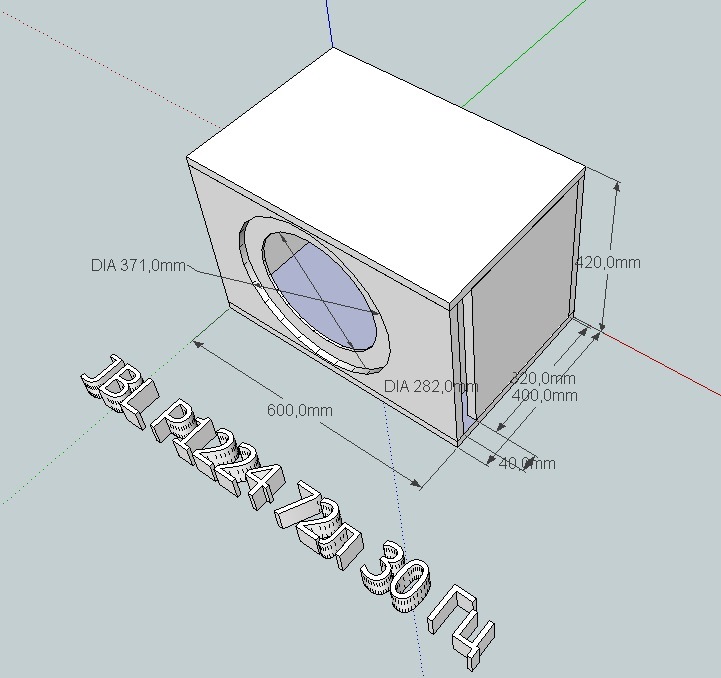The width and height of the screenshot is (721, 678).
Task: Select the 3D text P1224
Action: pos(218,455)
